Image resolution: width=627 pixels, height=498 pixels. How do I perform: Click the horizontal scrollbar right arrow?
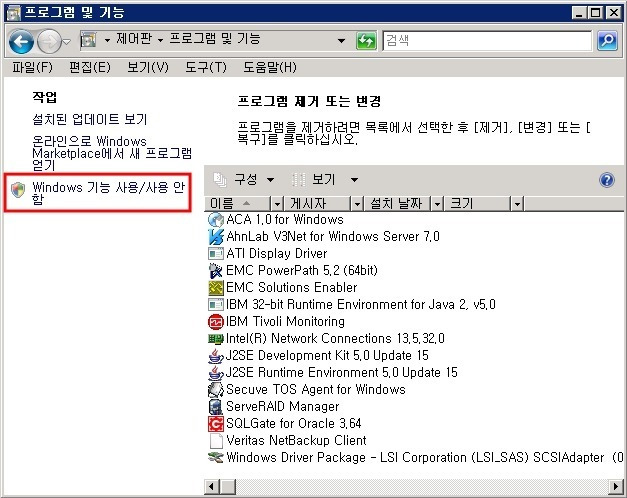[x=617, y=487]
